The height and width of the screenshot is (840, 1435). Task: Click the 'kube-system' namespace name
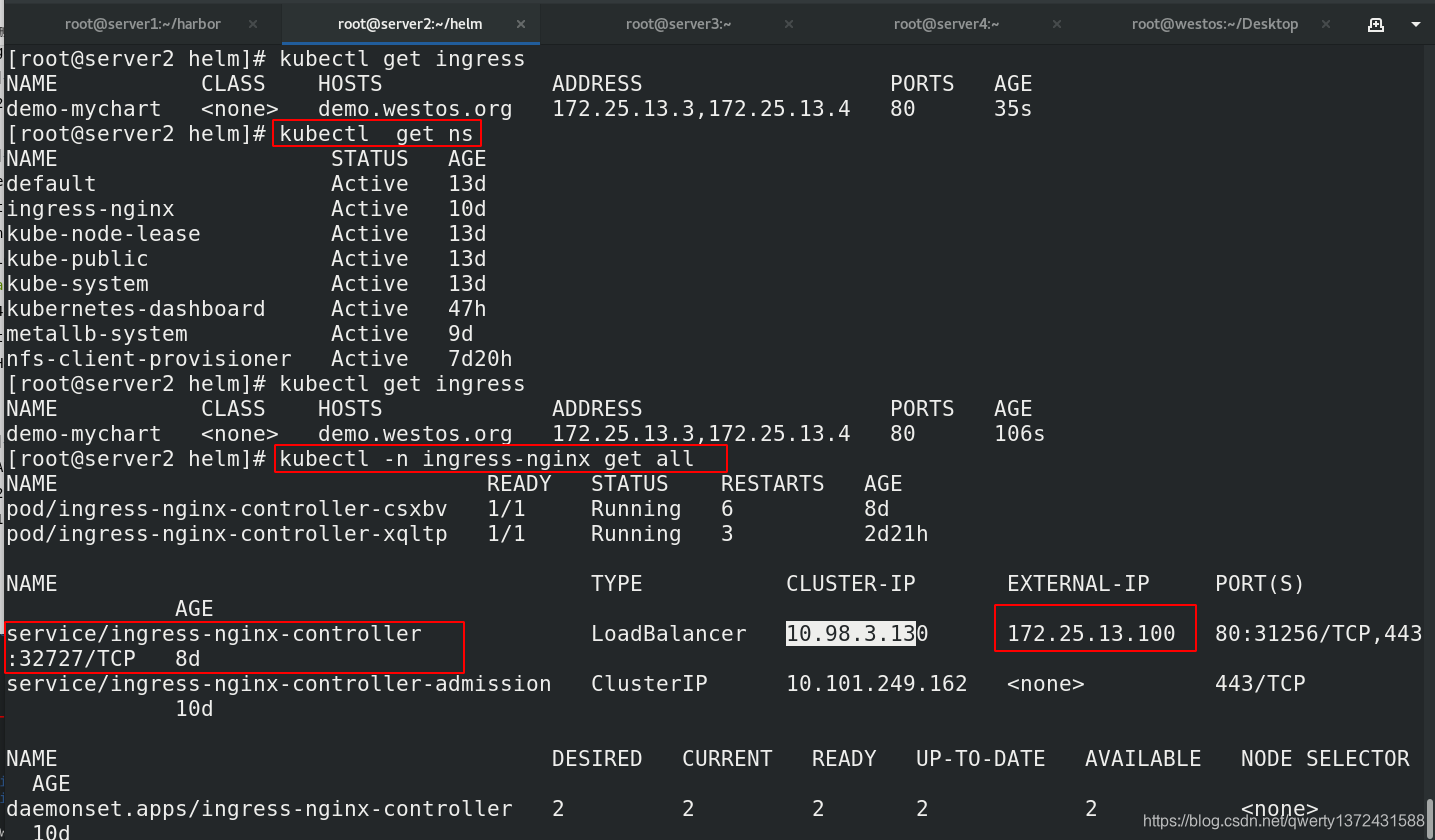[77, 284]
